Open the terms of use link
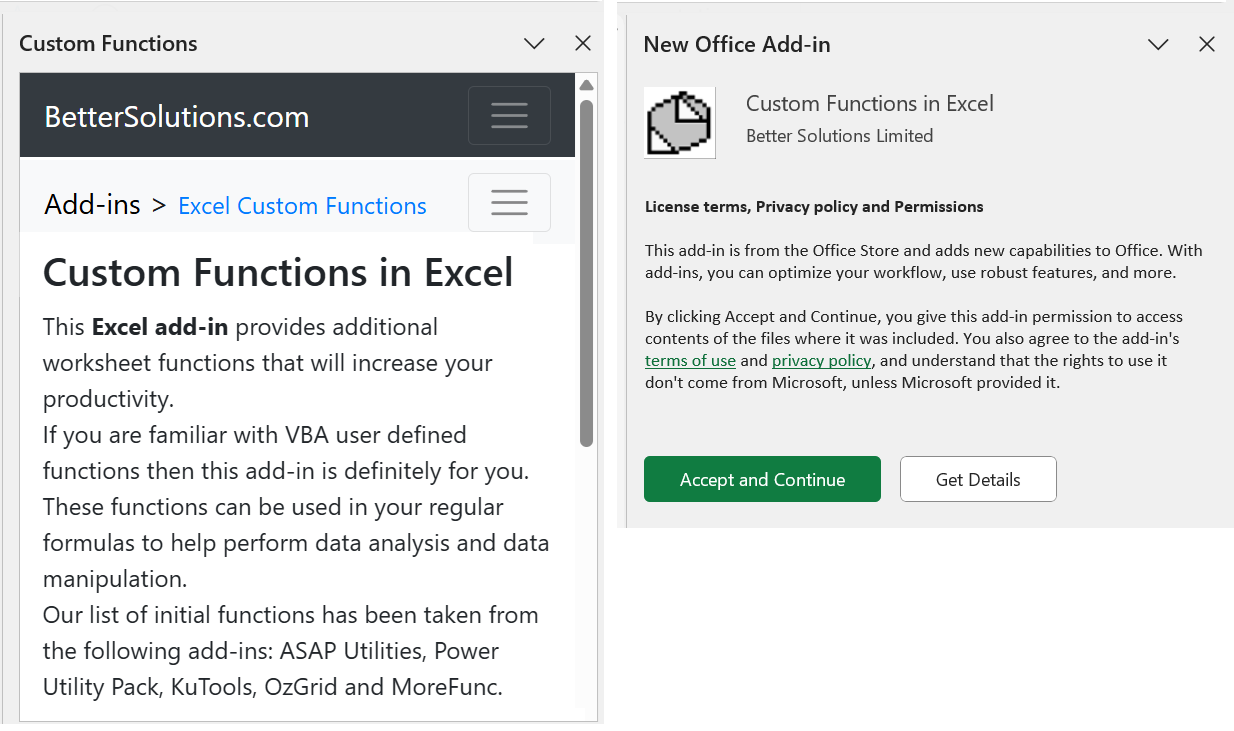Image resolution: width=1234 pixels, height=731 pixels. pyautogui.click(x=690, y=361)
